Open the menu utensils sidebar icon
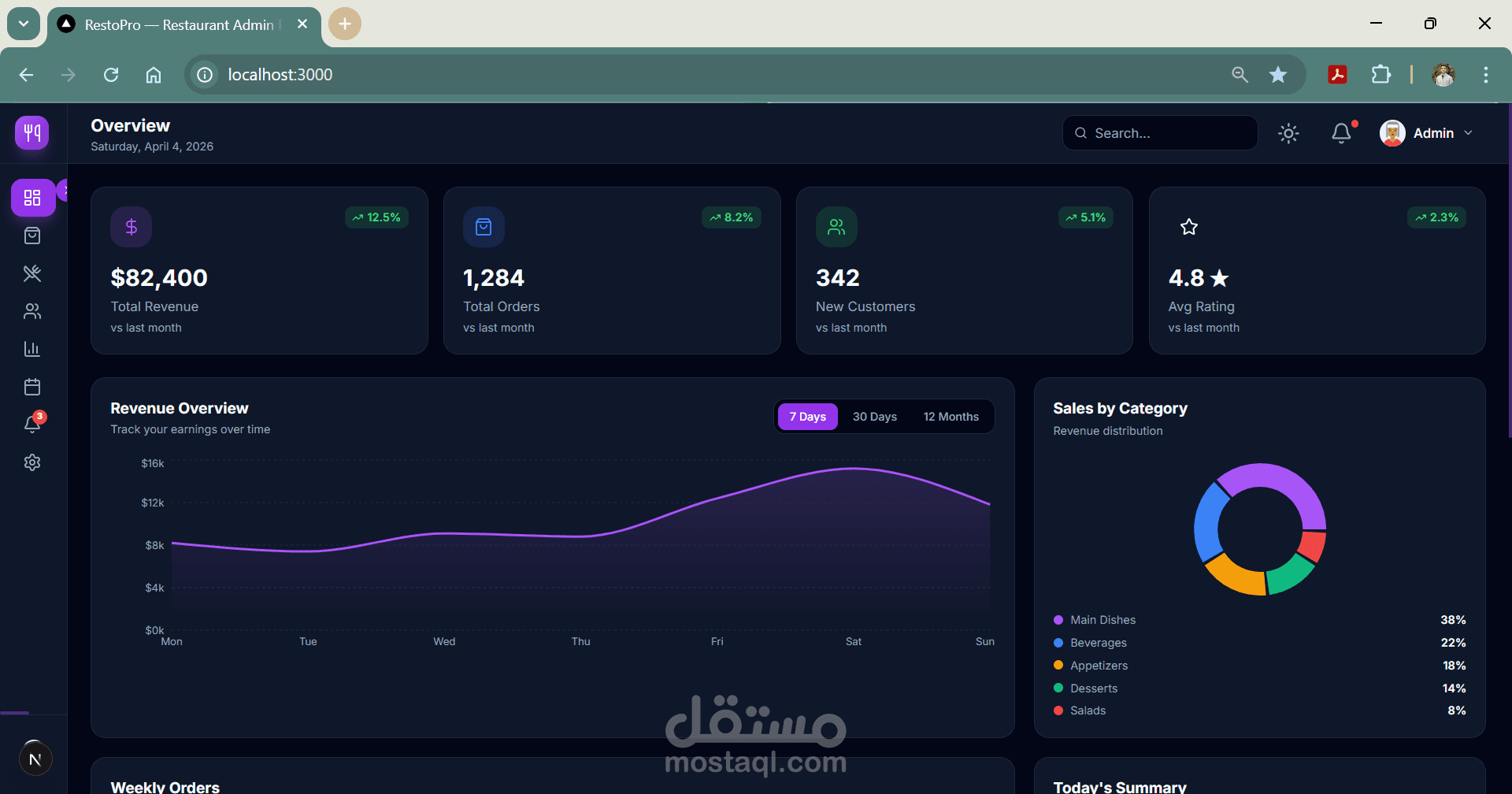Screen dimensions: 1512x794 point(32,273)
